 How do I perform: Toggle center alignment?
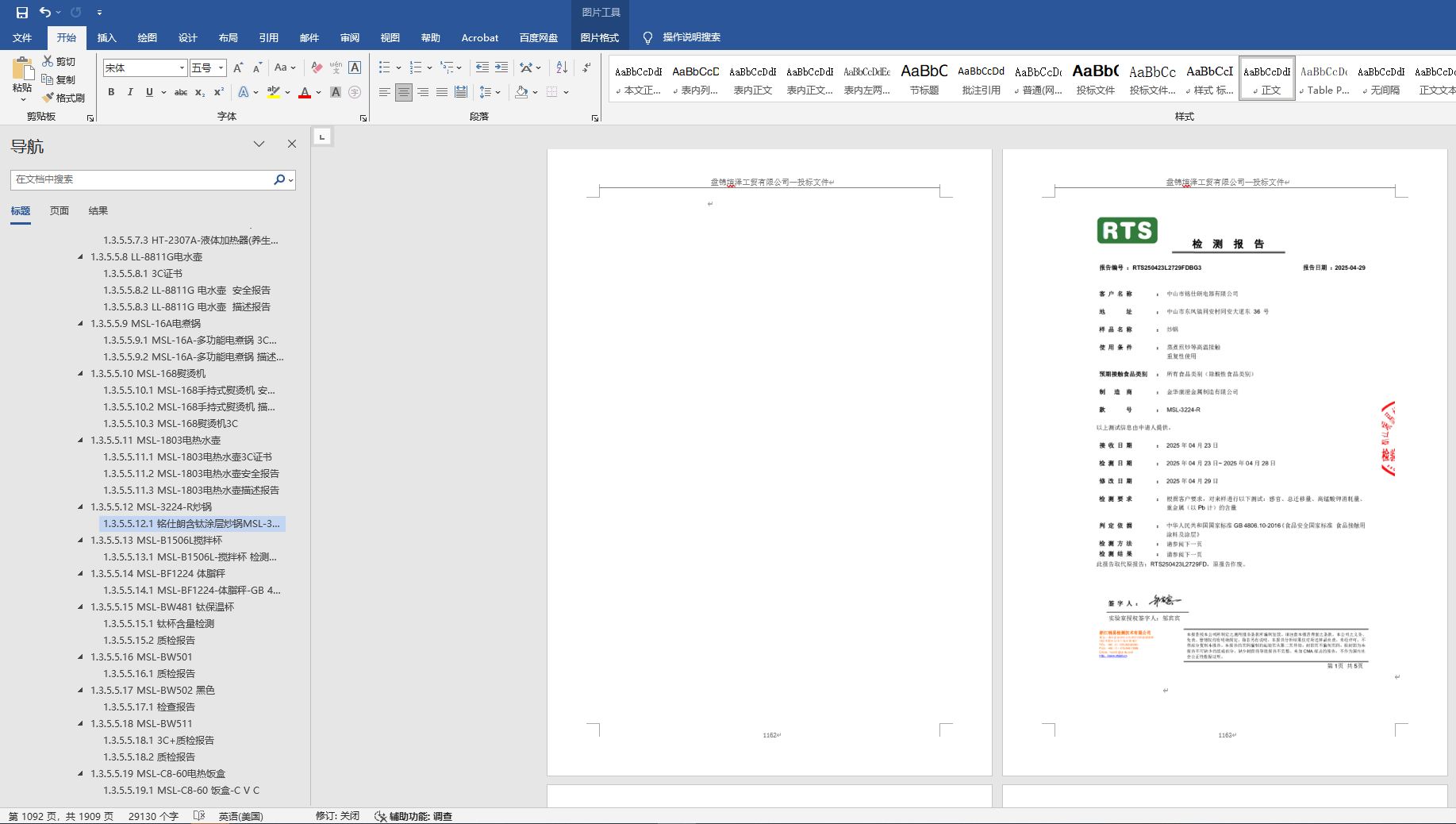tap(404, 92)
